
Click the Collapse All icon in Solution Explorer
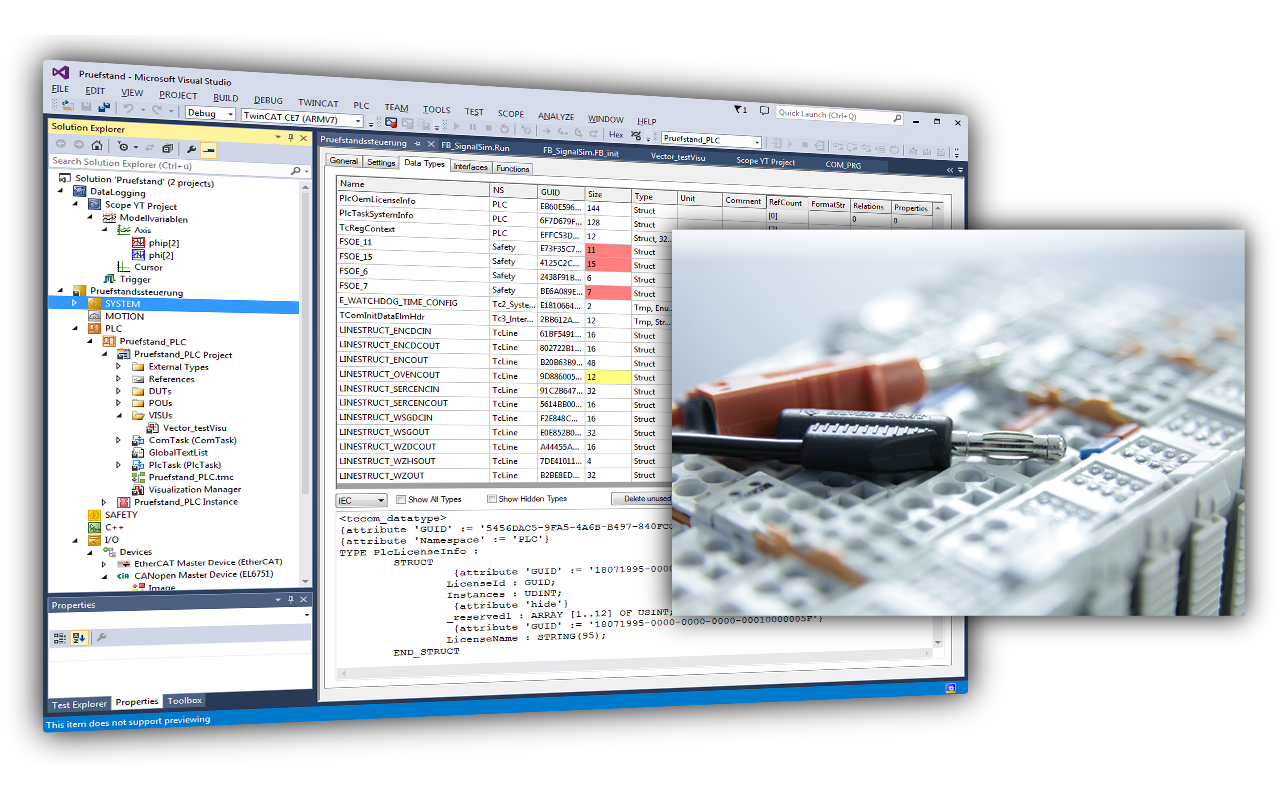(167, 148)
